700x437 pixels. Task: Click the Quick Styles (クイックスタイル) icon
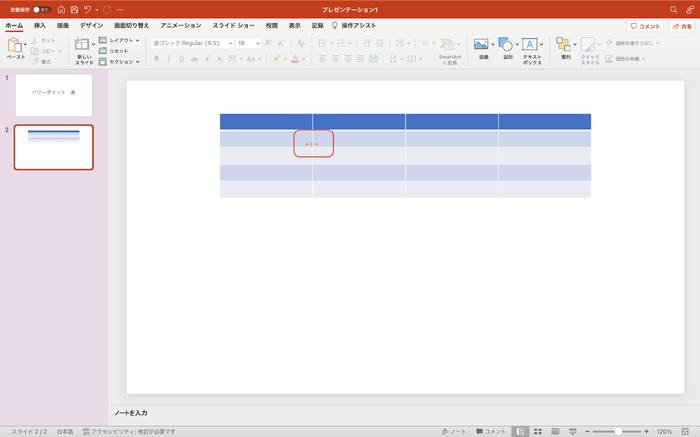point(588,44)
